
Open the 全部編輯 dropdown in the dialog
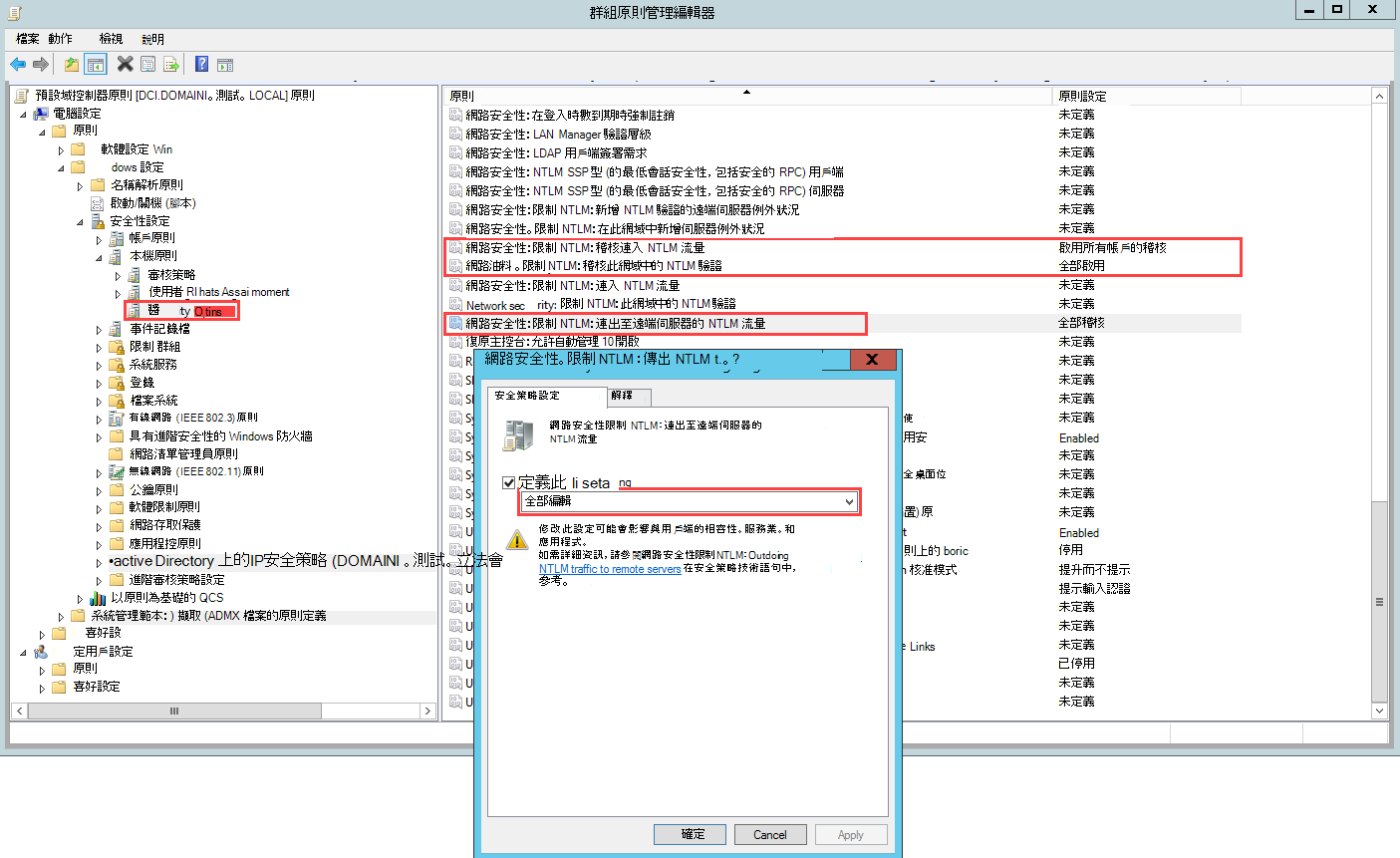[689, 501]
